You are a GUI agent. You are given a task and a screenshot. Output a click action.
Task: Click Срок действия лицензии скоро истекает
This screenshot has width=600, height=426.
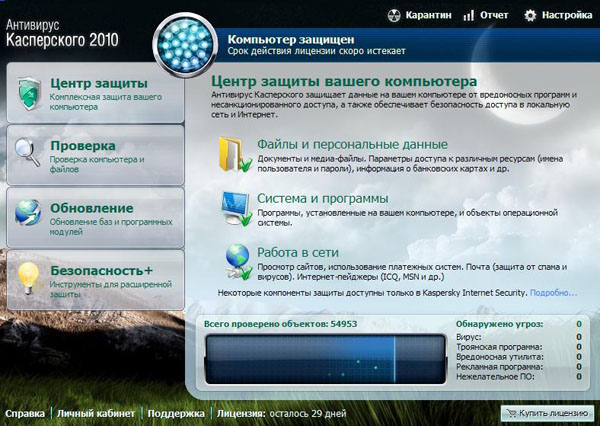[x=316, y=51]
